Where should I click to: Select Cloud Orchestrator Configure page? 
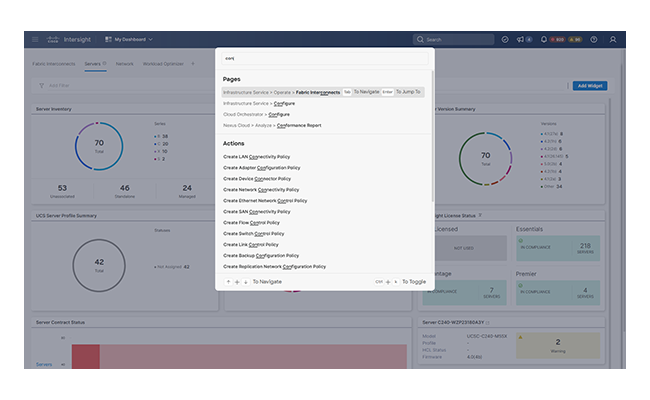pos(256,114)
